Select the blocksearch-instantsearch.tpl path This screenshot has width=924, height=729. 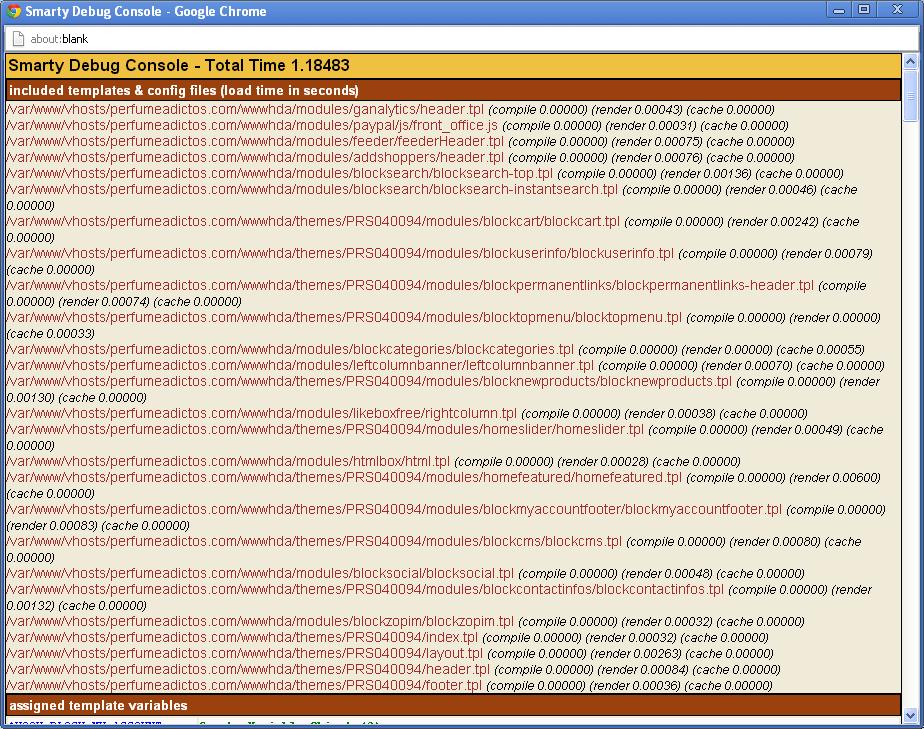click(x=312, y=189)
